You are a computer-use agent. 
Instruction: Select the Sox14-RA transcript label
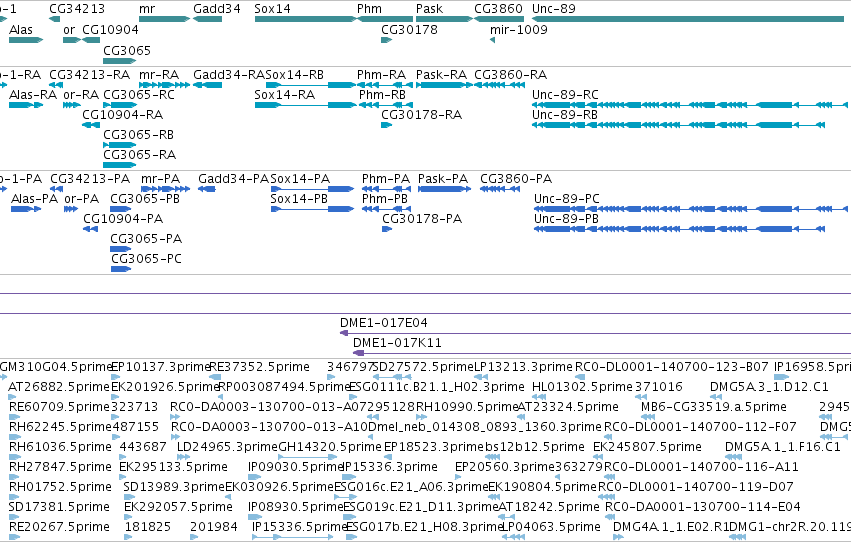point(284,94)
